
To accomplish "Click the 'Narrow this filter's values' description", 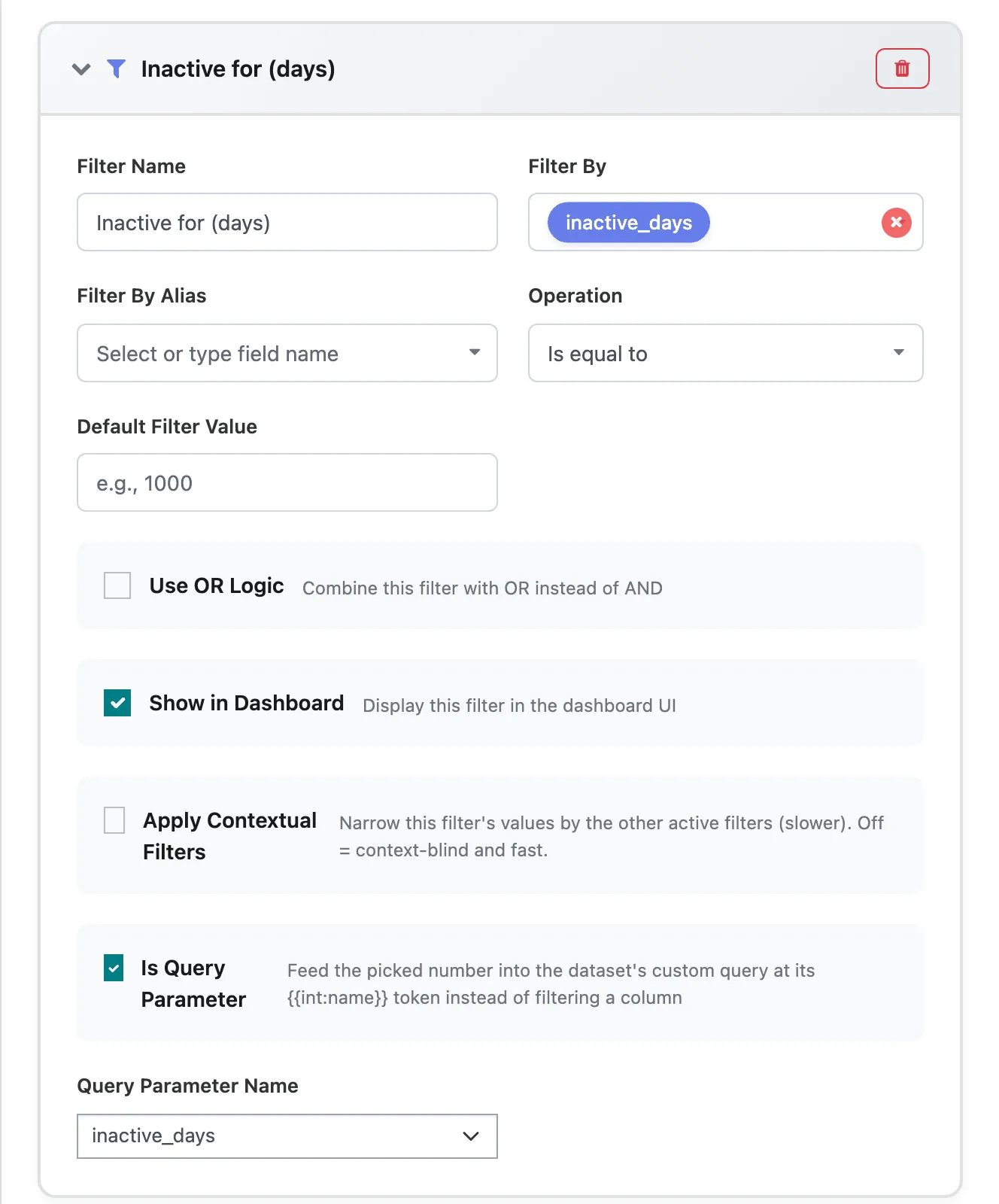I will tap(612, 837).
